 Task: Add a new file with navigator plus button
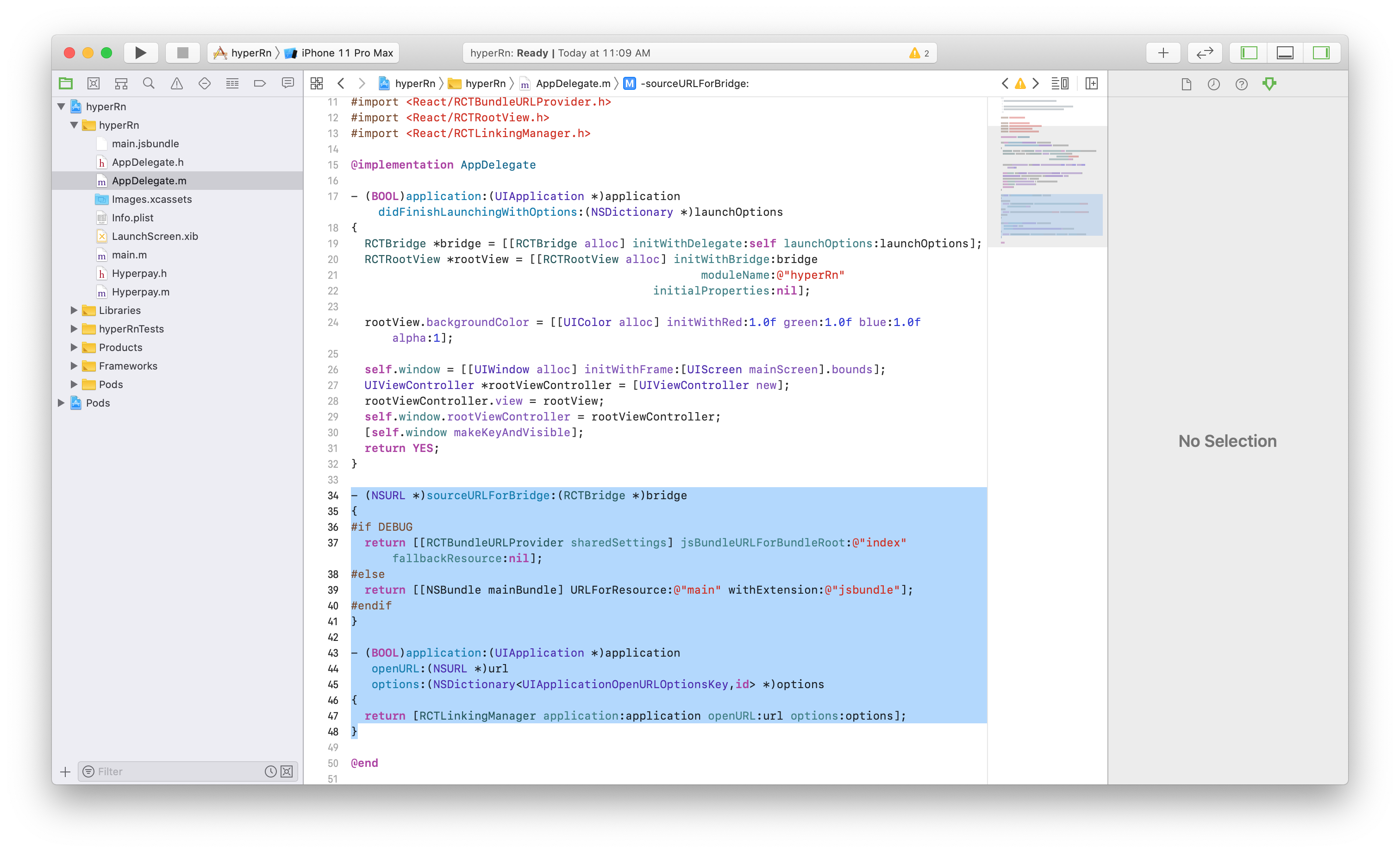[x=65, y=772]
